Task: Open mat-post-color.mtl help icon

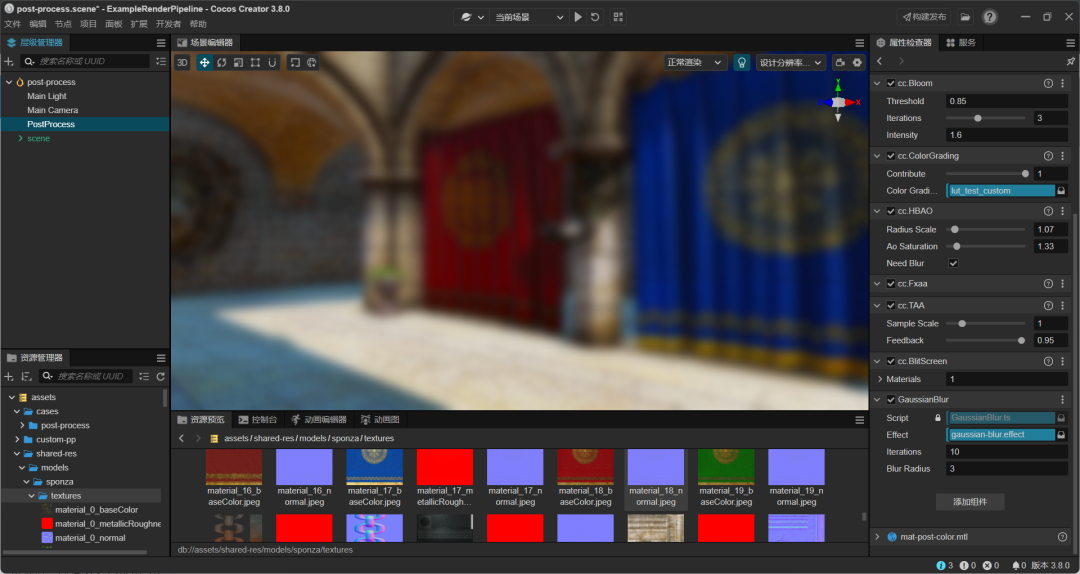Action: click(x=1063, y=537)
